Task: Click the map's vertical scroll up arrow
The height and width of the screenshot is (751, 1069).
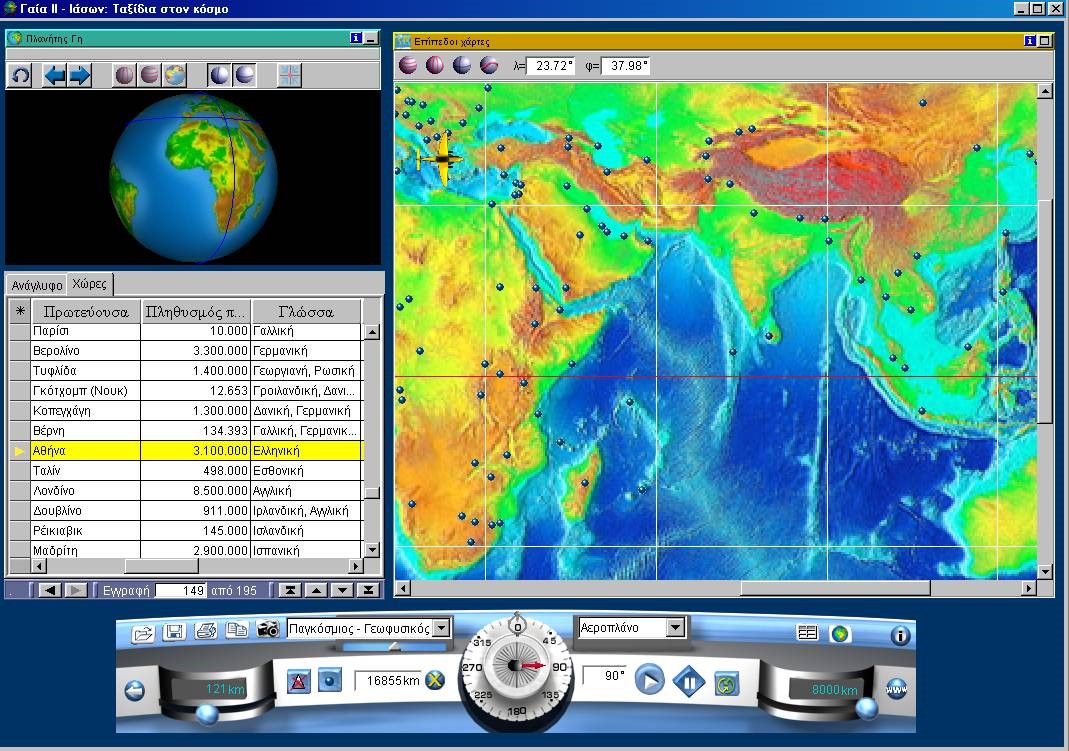Action: [x=1044, y=91]
